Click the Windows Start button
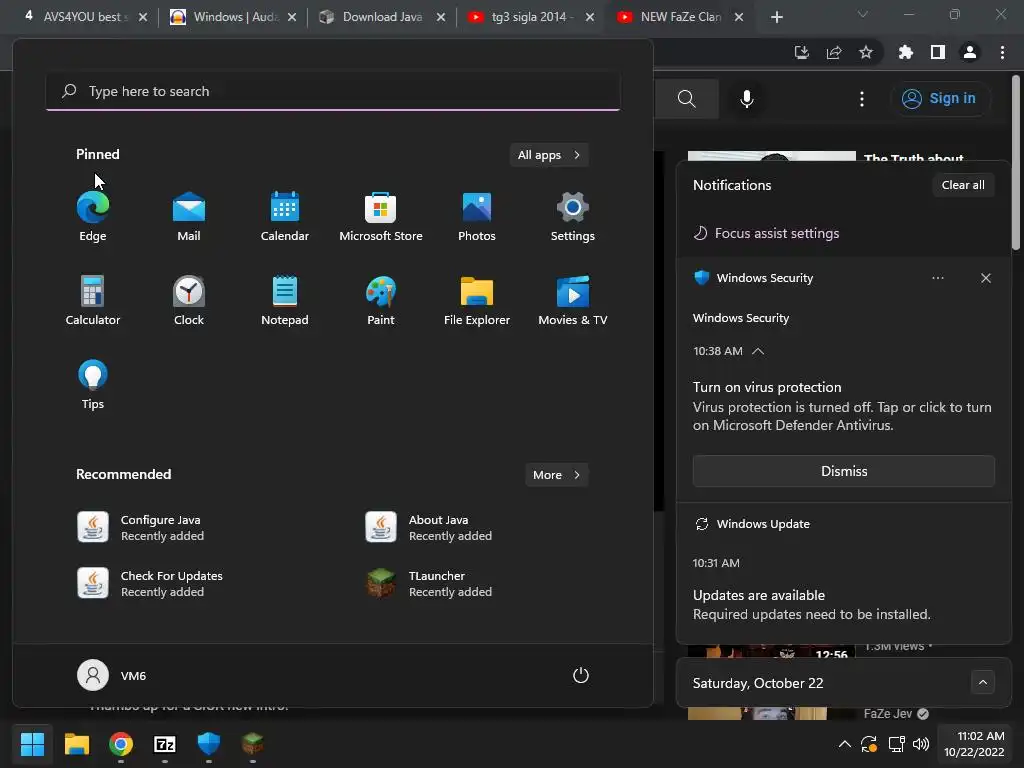Screen dimensions: 1024x768 [x=32, y=743]
